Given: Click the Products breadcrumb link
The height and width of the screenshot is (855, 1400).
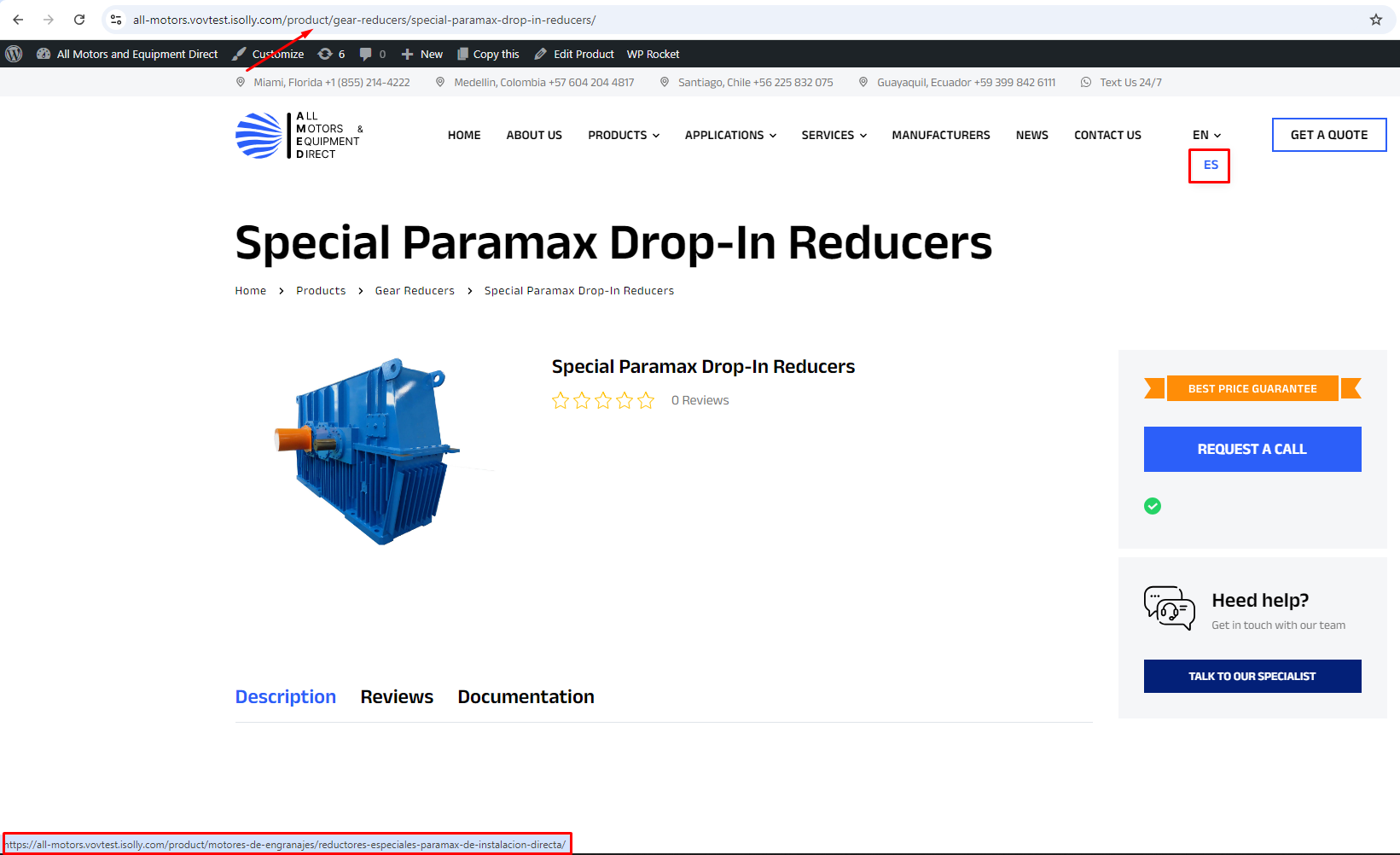Looking at the screenshot, I should click(x=321, y=291).
